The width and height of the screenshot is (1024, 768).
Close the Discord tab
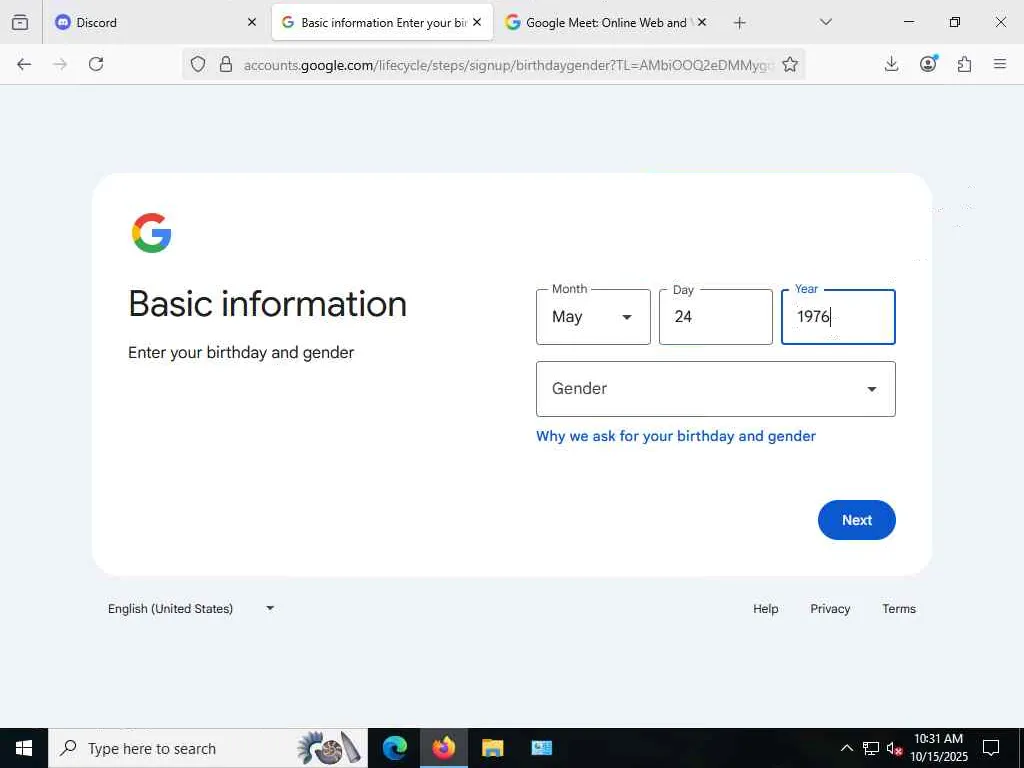point(252,22)
